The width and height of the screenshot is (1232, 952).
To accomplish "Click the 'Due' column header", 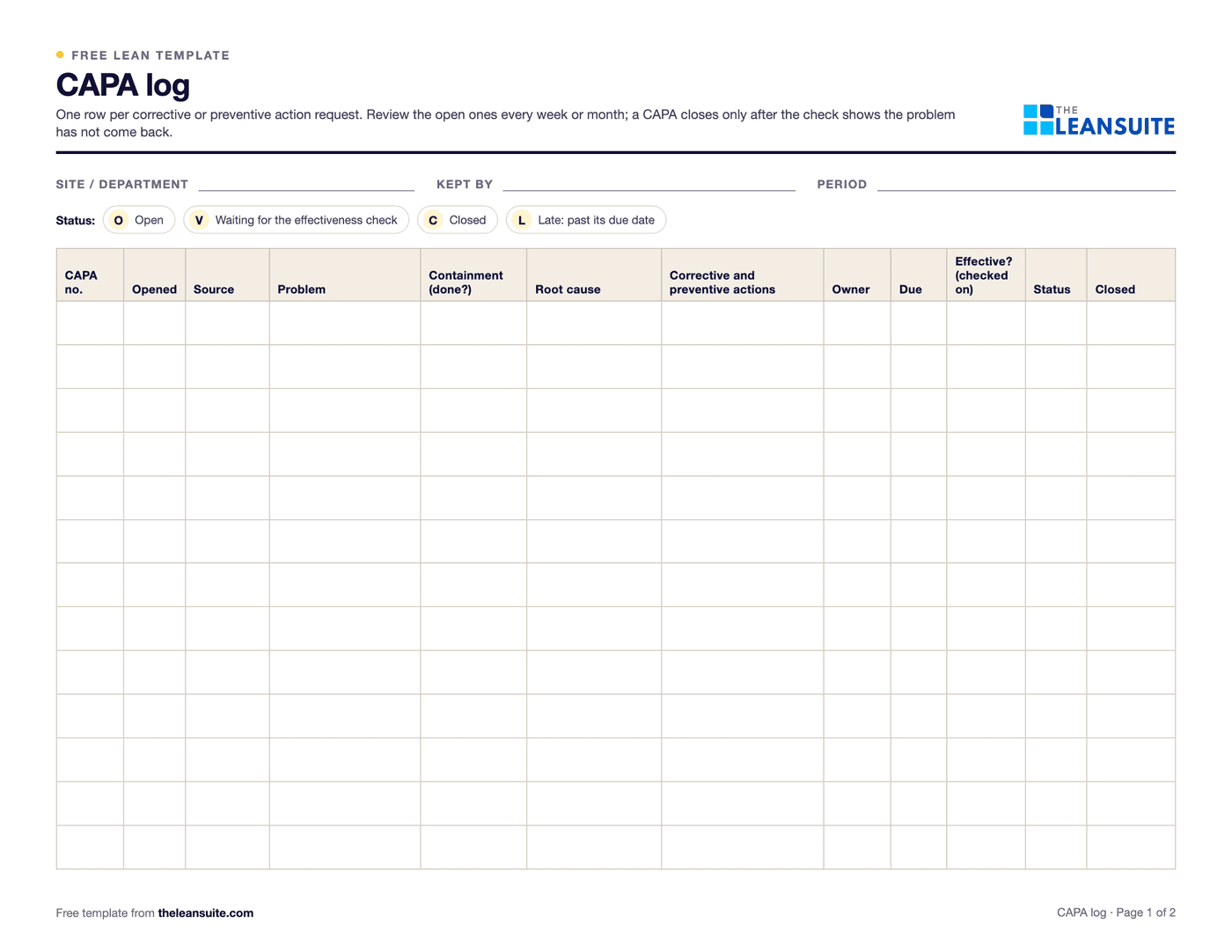I will pyautogui.click(x=919, y=275).
